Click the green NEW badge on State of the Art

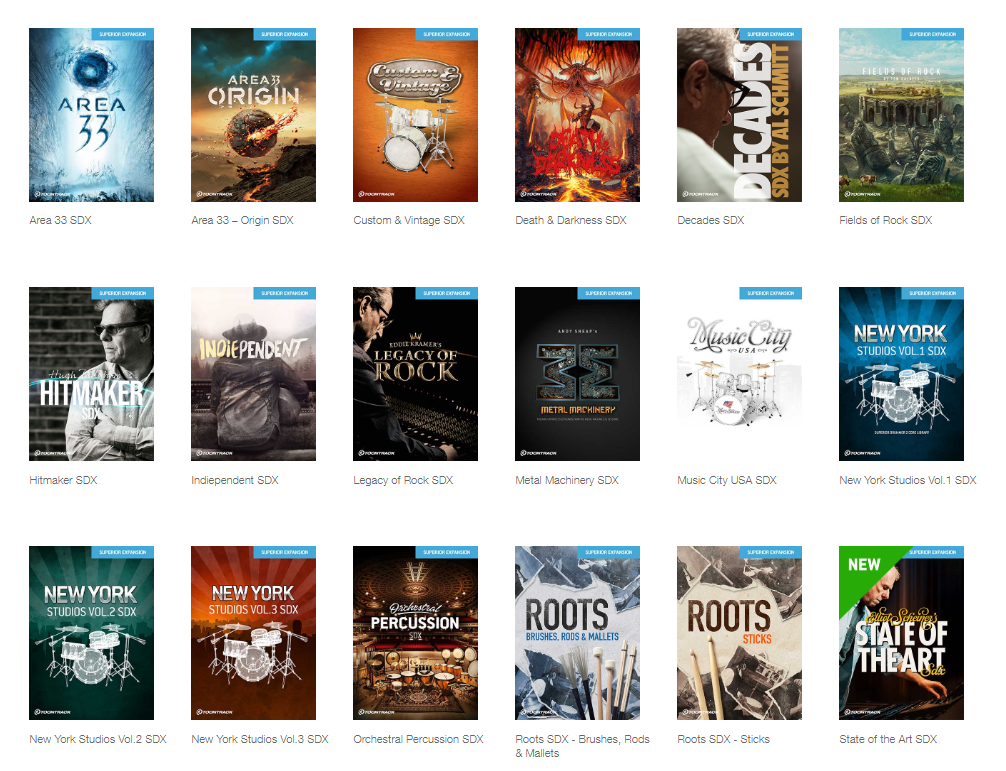click(864, 566)
